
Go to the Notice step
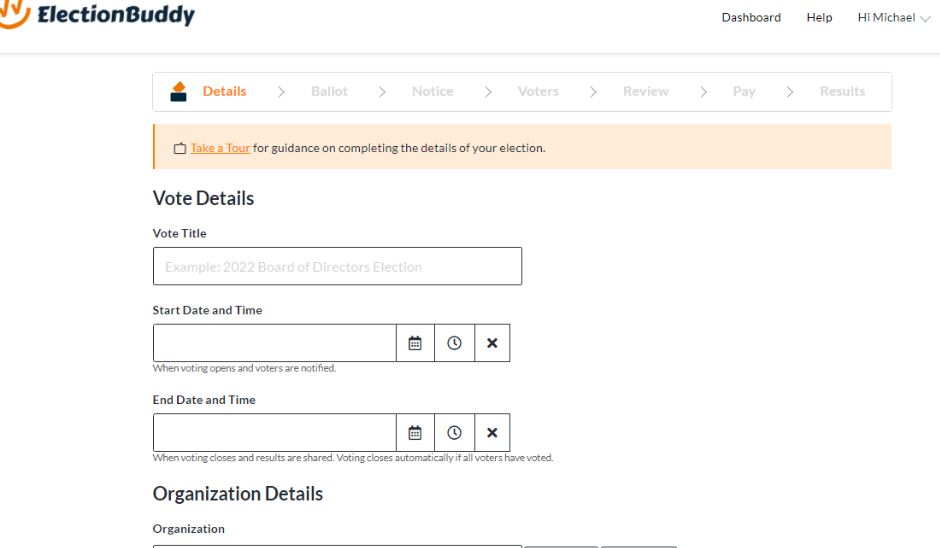pos(432,91)
